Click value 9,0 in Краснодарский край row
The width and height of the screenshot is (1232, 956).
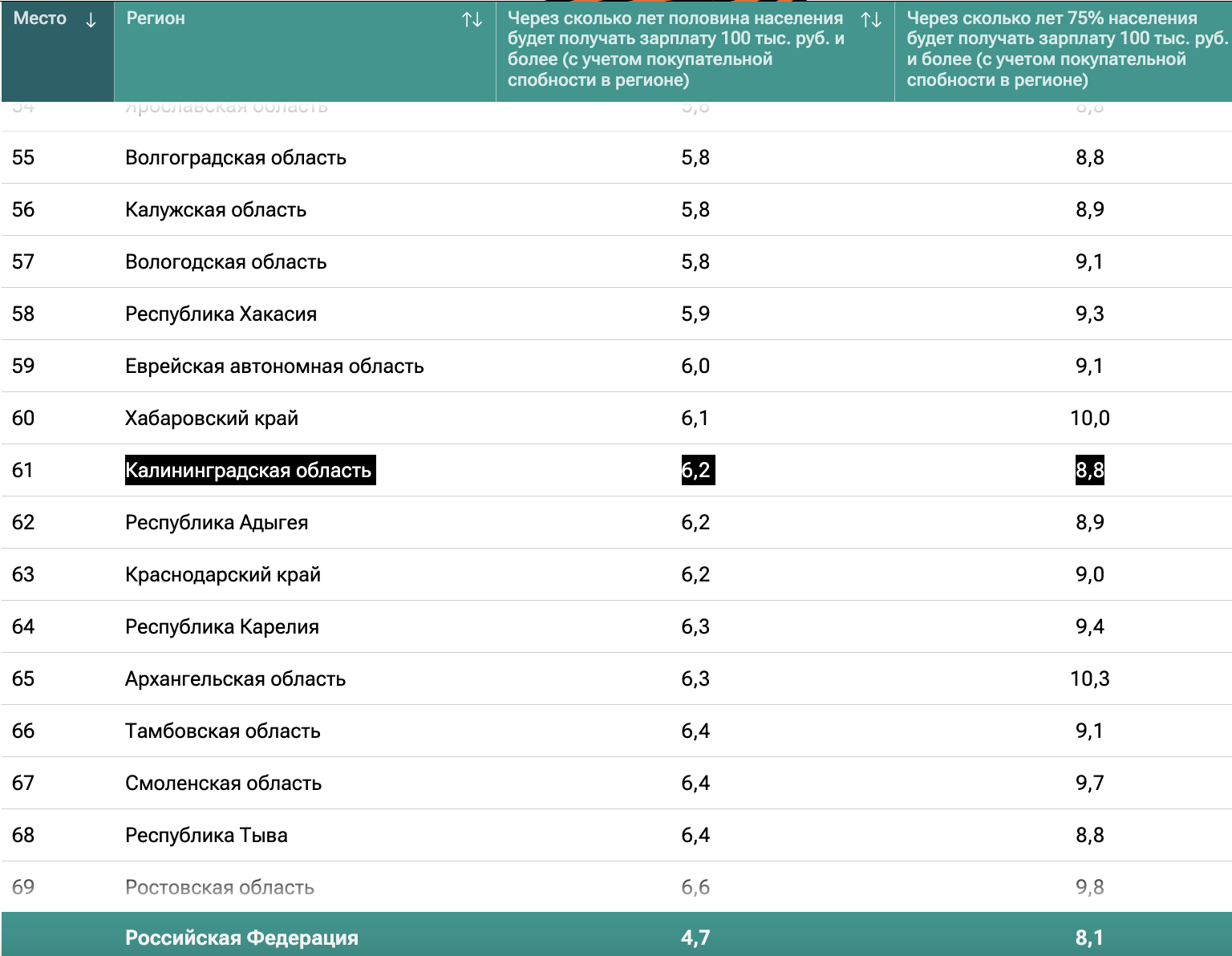pyautogui.click(x=1090, y=574)
